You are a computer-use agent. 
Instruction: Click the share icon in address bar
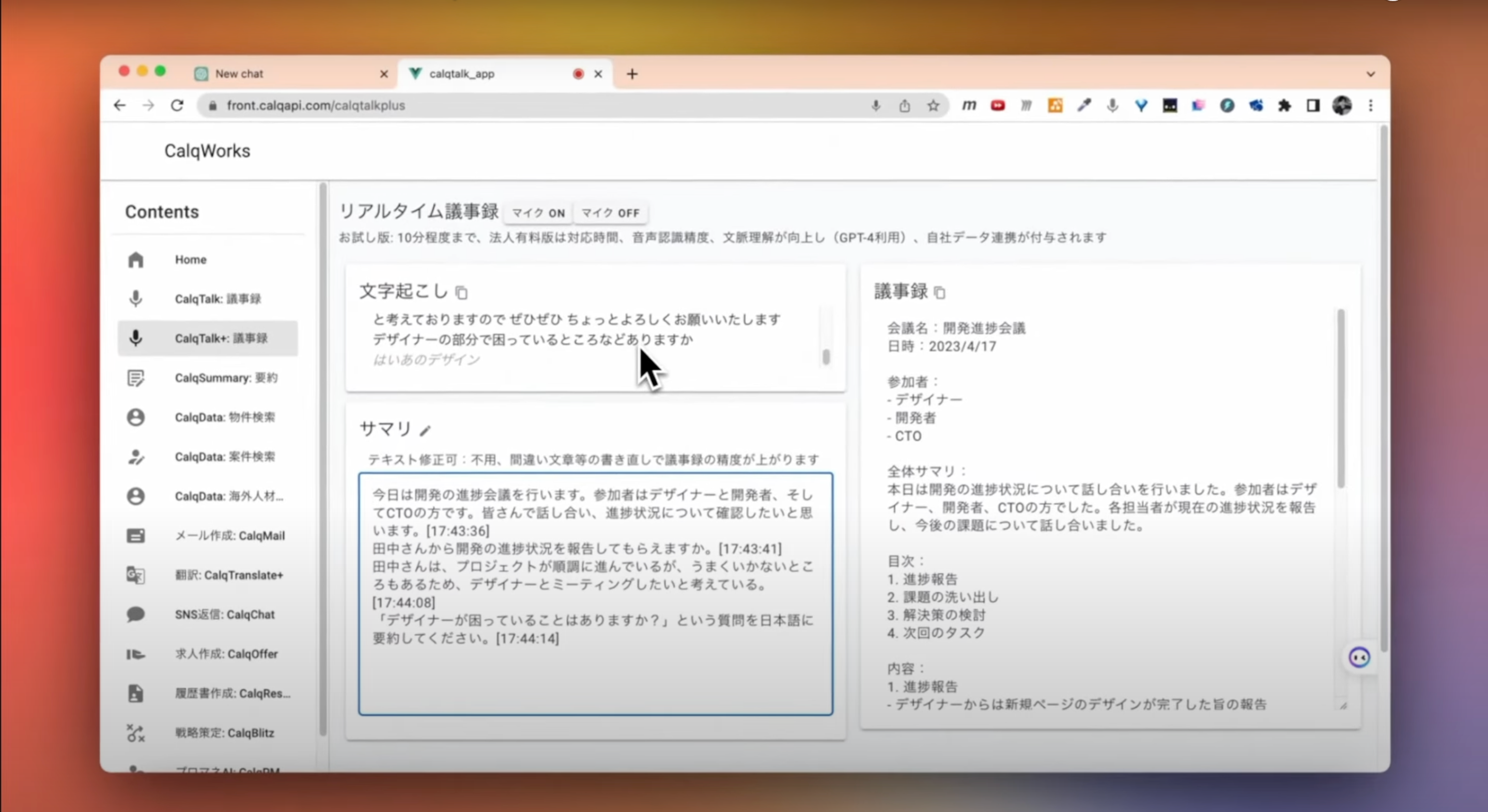pos(905,106)
